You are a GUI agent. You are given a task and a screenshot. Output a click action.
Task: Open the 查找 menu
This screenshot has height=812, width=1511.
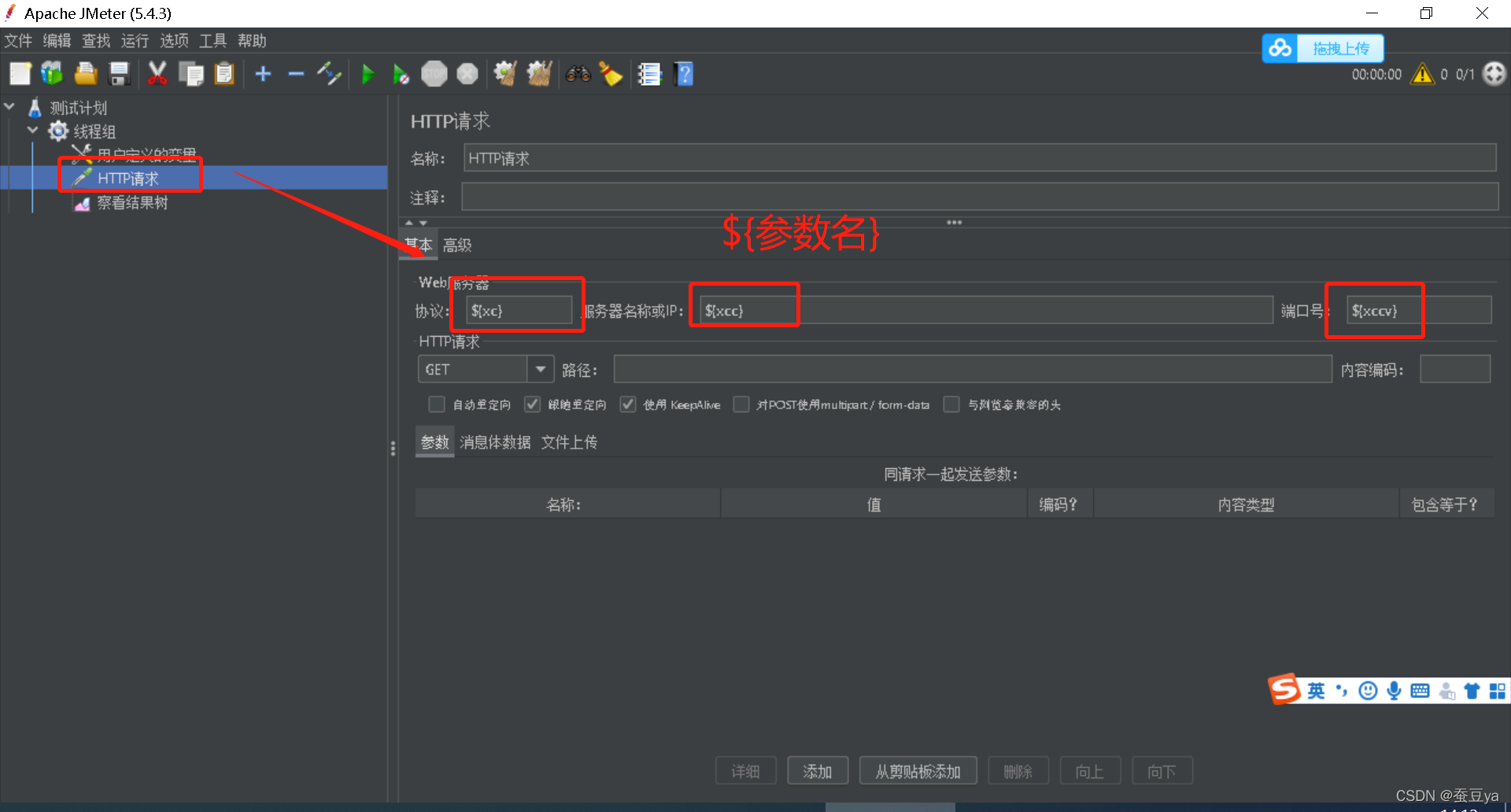(x=96, y=41)
